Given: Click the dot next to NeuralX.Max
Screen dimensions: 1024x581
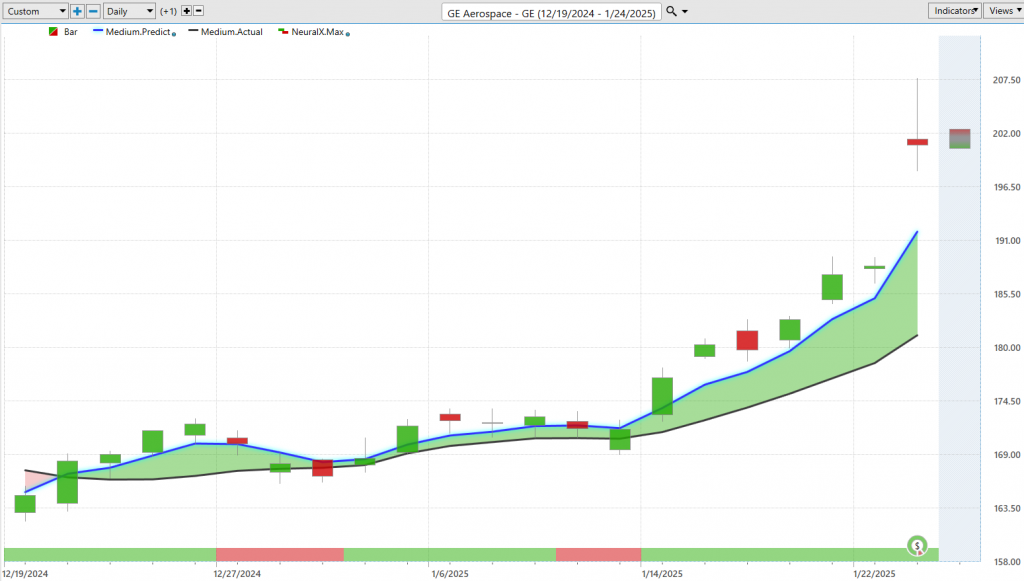Looking at the screenshot, I should coord(347,34).
